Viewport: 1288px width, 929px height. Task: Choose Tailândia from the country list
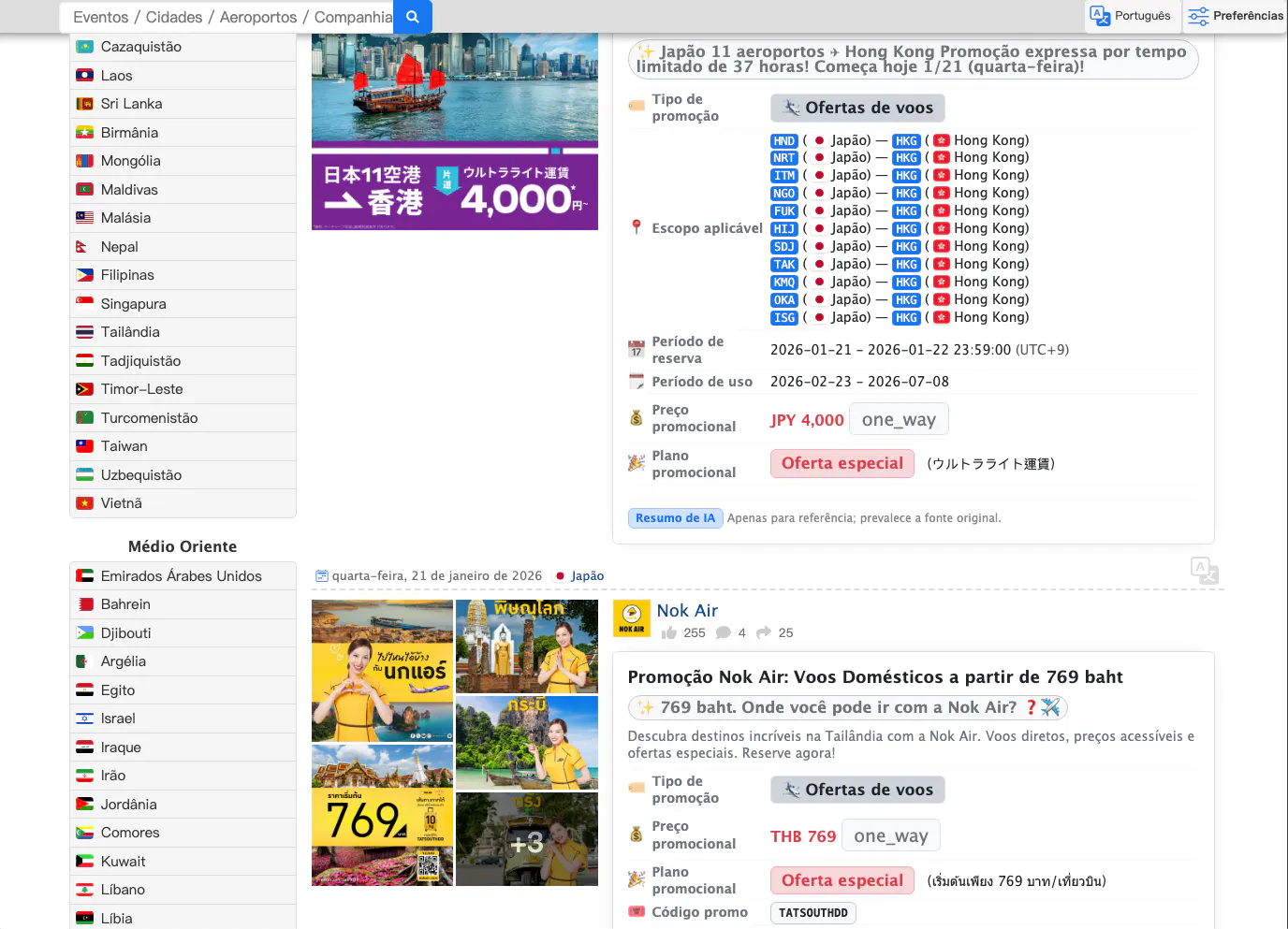point(183,332)
